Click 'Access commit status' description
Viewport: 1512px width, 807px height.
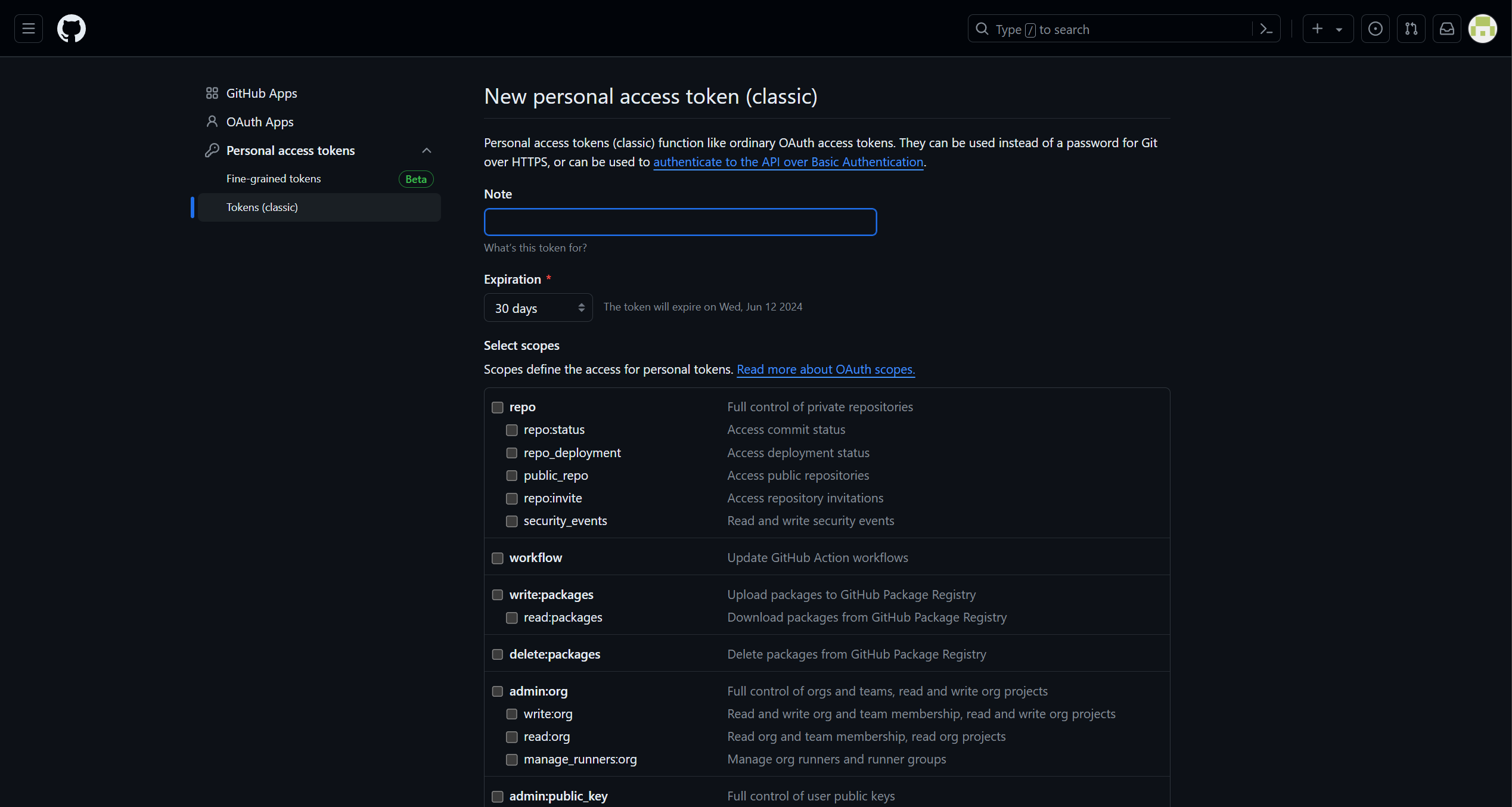[x=786, y=430]
